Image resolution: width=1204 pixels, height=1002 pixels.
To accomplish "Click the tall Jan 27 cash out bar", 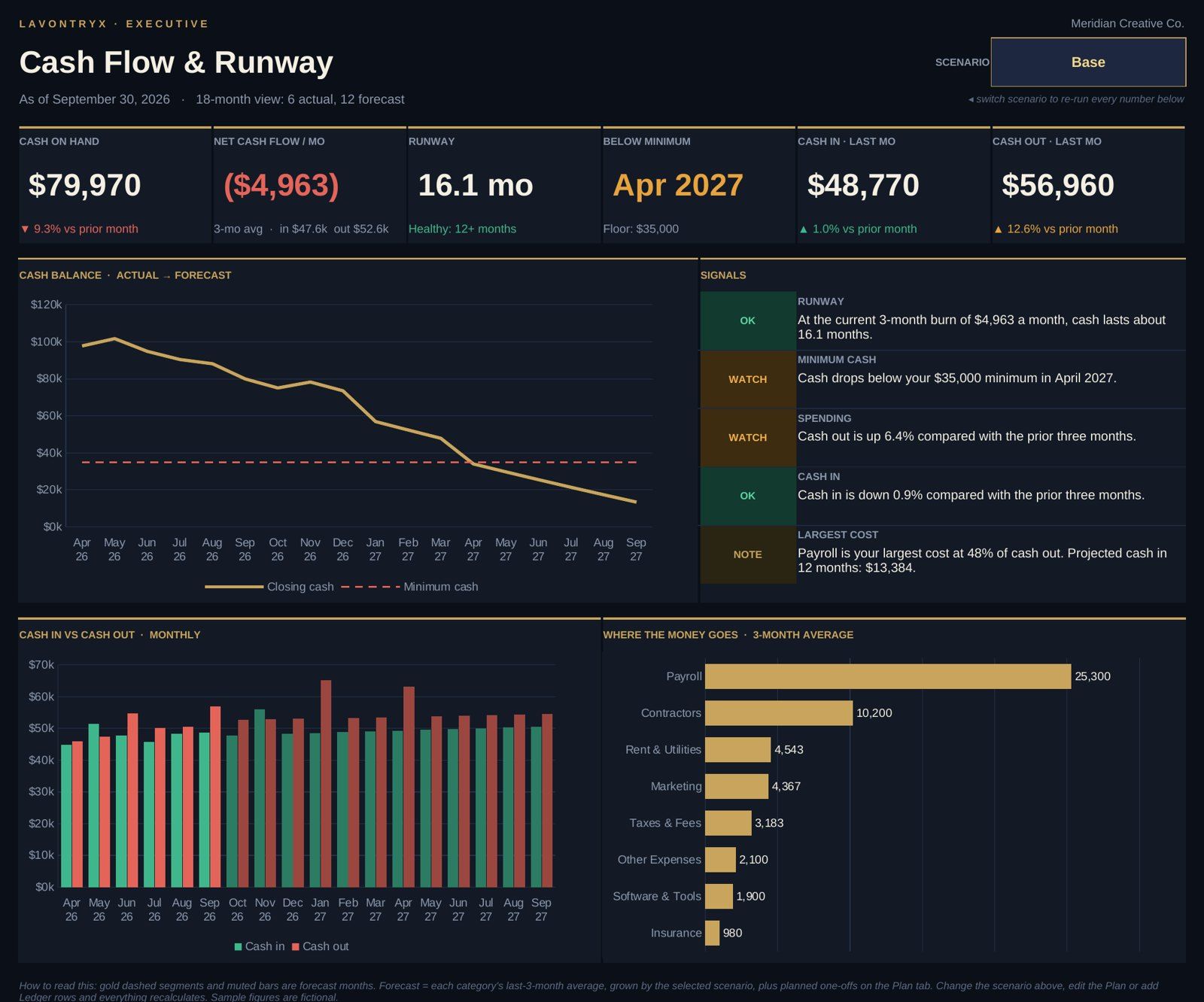I will click(x=326, y=784).
